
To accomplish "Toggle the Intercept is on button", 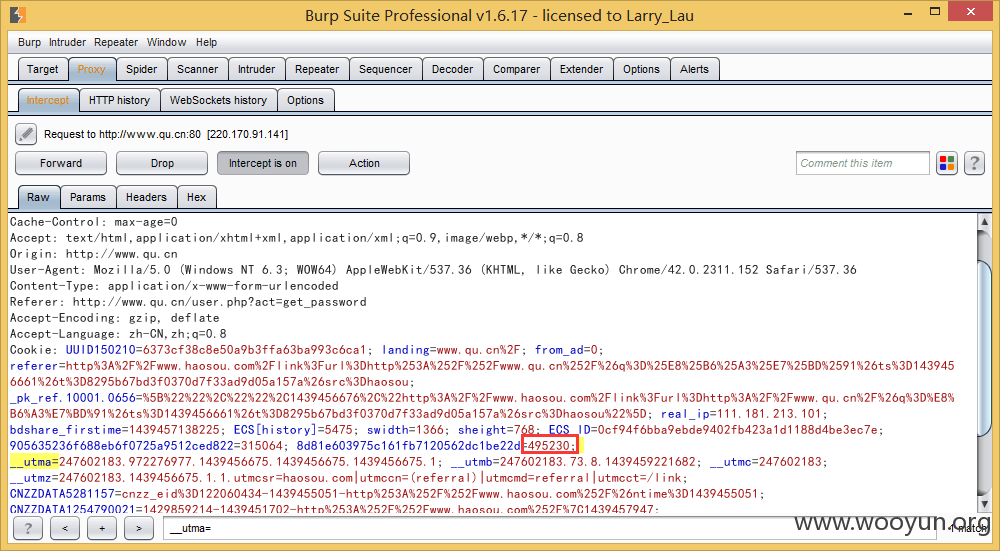I will click(263, 163).
